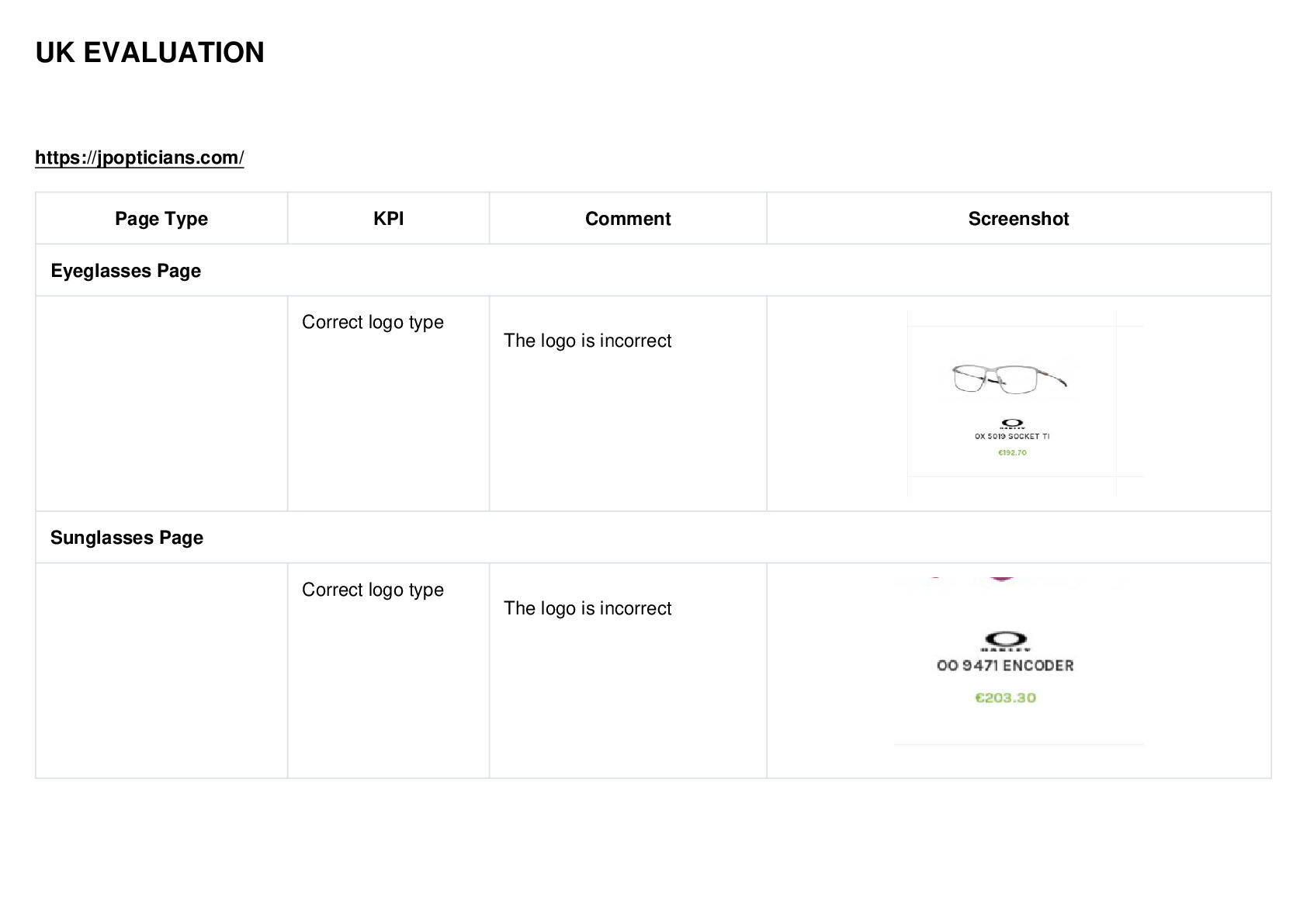This screenshot has height=924, width=1307.
Task: Click Correct logo type in Sunglasses row
Action: pos(373,590)
